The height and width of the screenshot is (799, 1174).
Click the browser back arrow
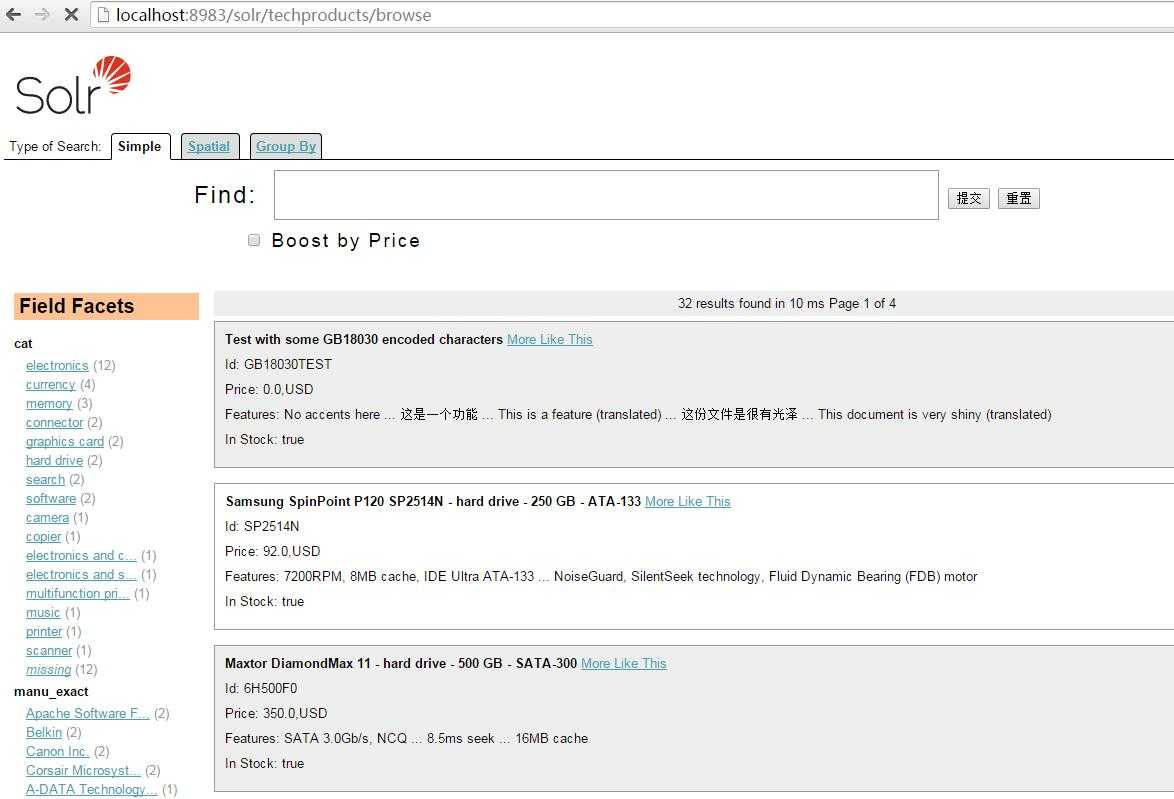(x=13, y=14)
